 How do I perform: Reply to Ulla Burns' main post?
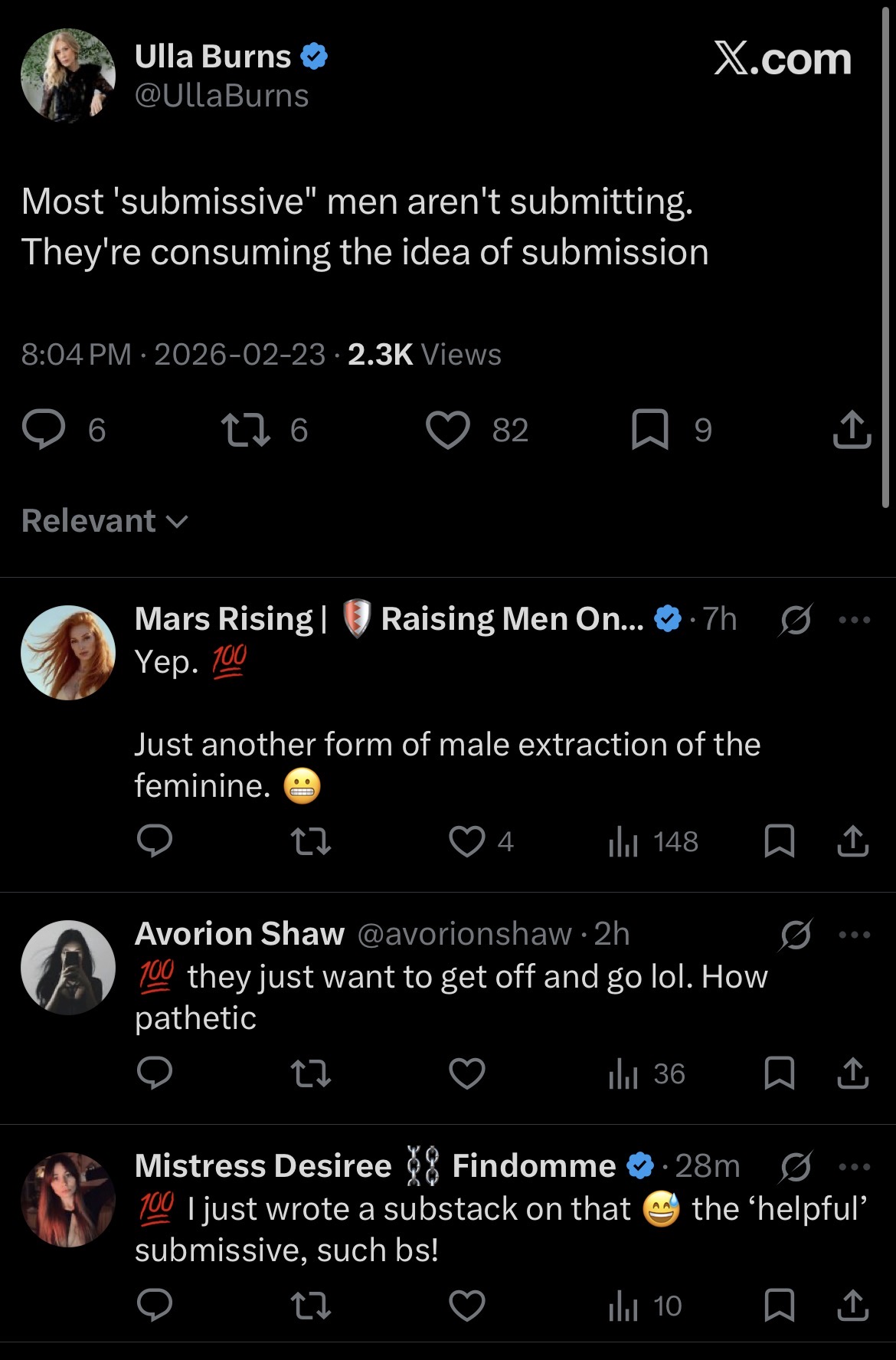click(44, 429)
